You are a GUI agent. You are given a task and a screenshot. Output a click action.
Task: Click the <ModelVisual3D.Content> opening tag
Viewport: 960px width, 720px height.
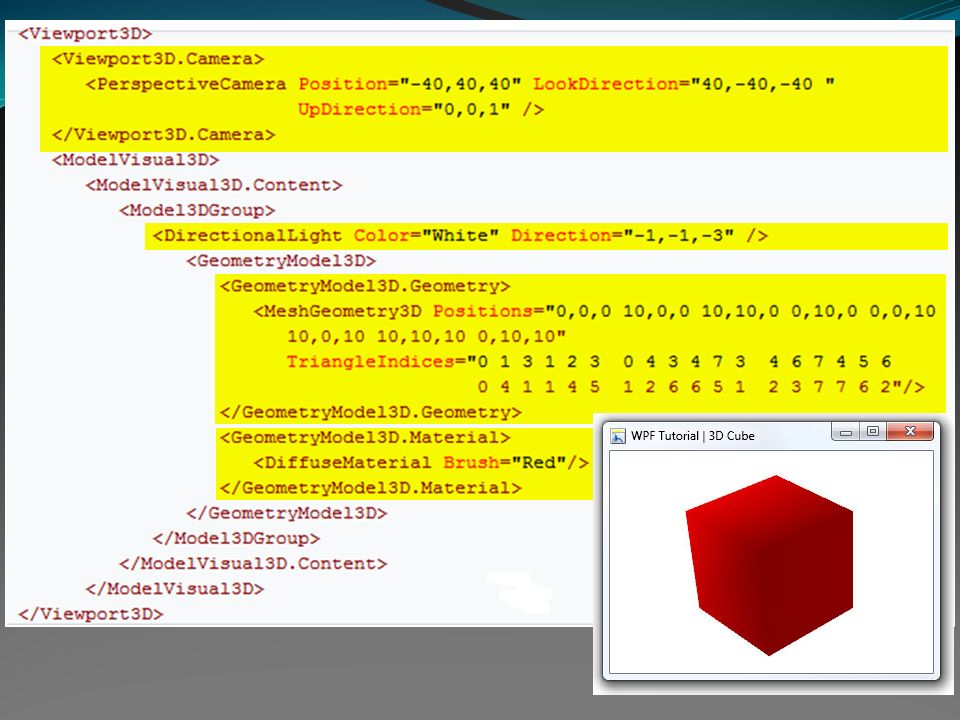[x=214, y=185]
